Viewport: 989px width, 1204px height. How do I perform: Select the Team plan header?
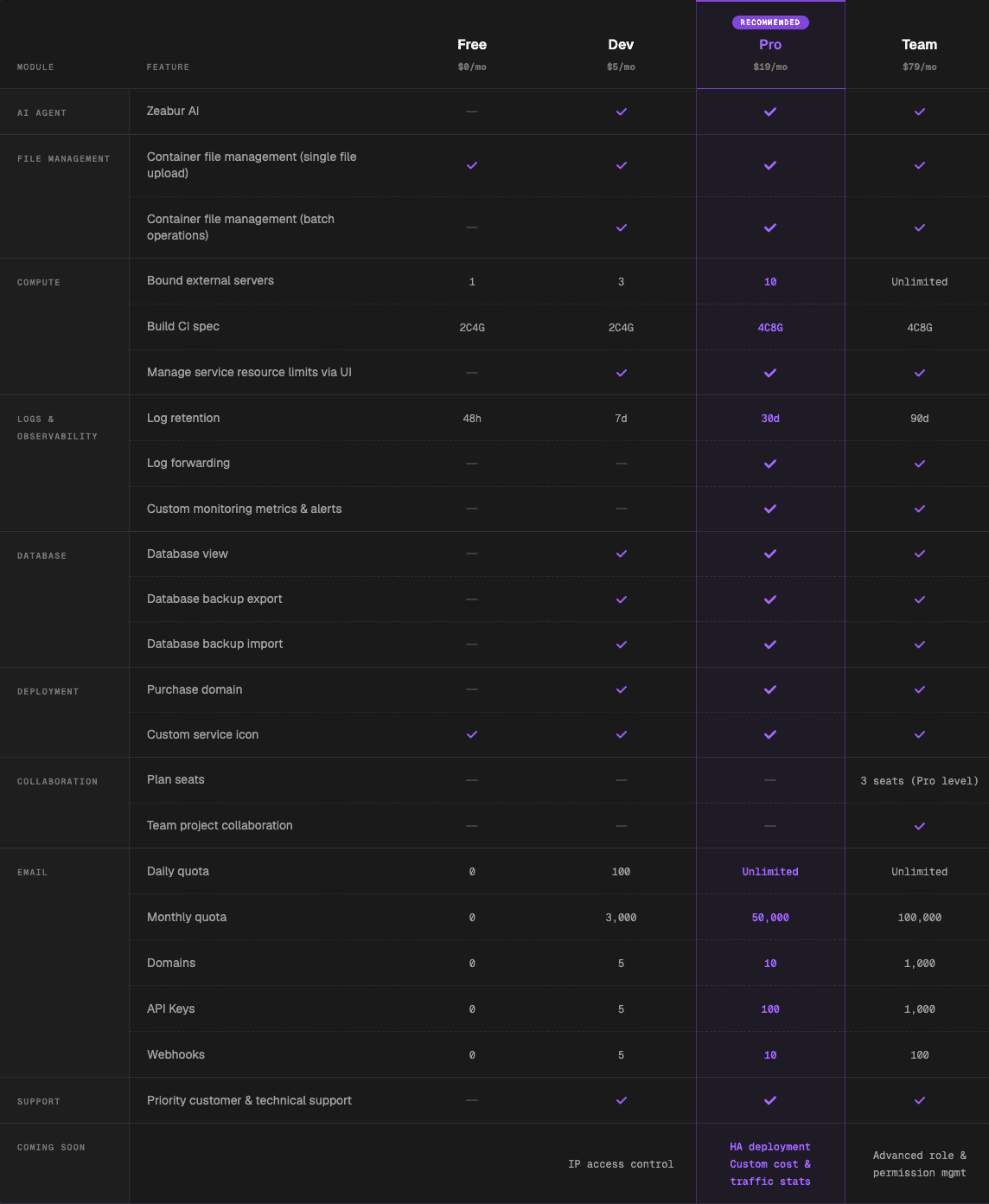point(919,44)
